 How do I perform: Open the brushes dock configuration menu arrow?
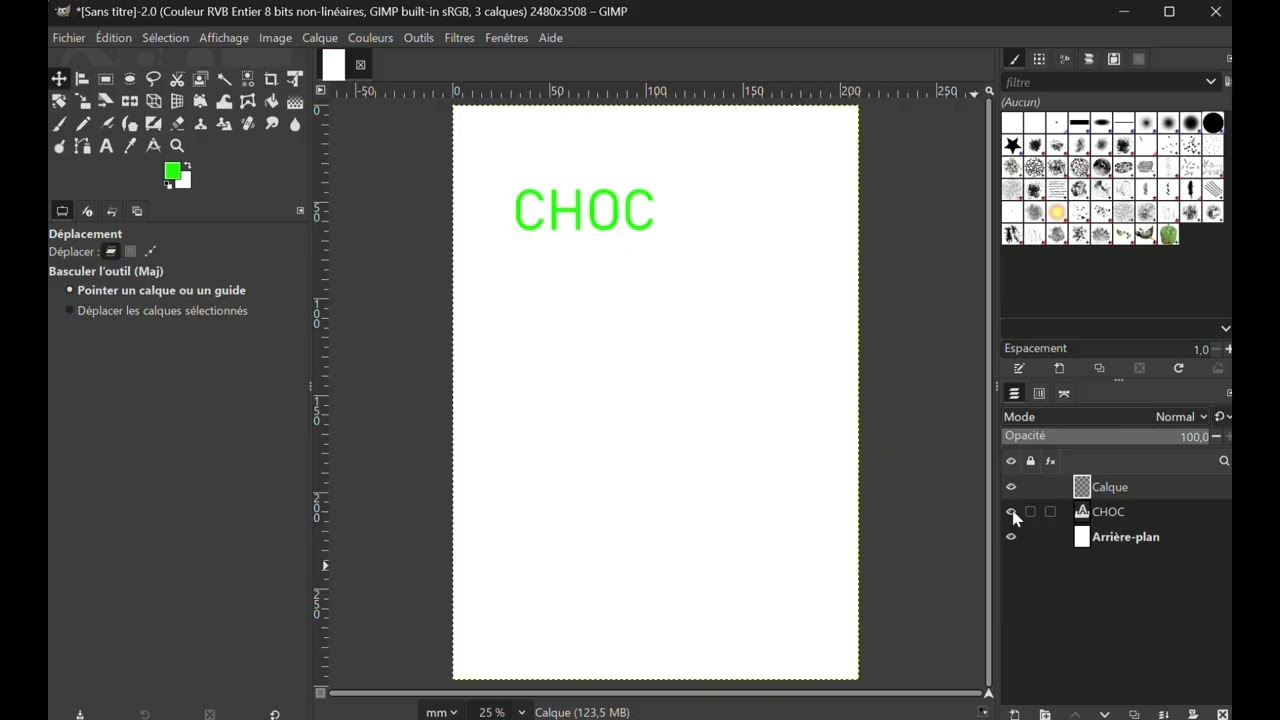click(x=1229, y=59)
